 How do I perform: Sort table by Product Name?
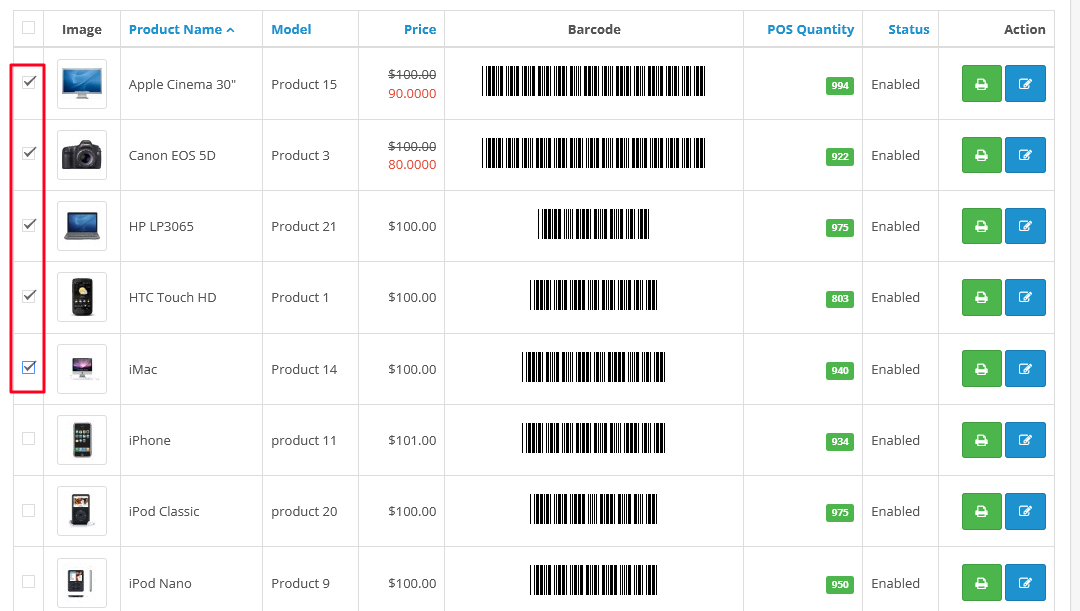pyautogui.click(x=181, y=30)
